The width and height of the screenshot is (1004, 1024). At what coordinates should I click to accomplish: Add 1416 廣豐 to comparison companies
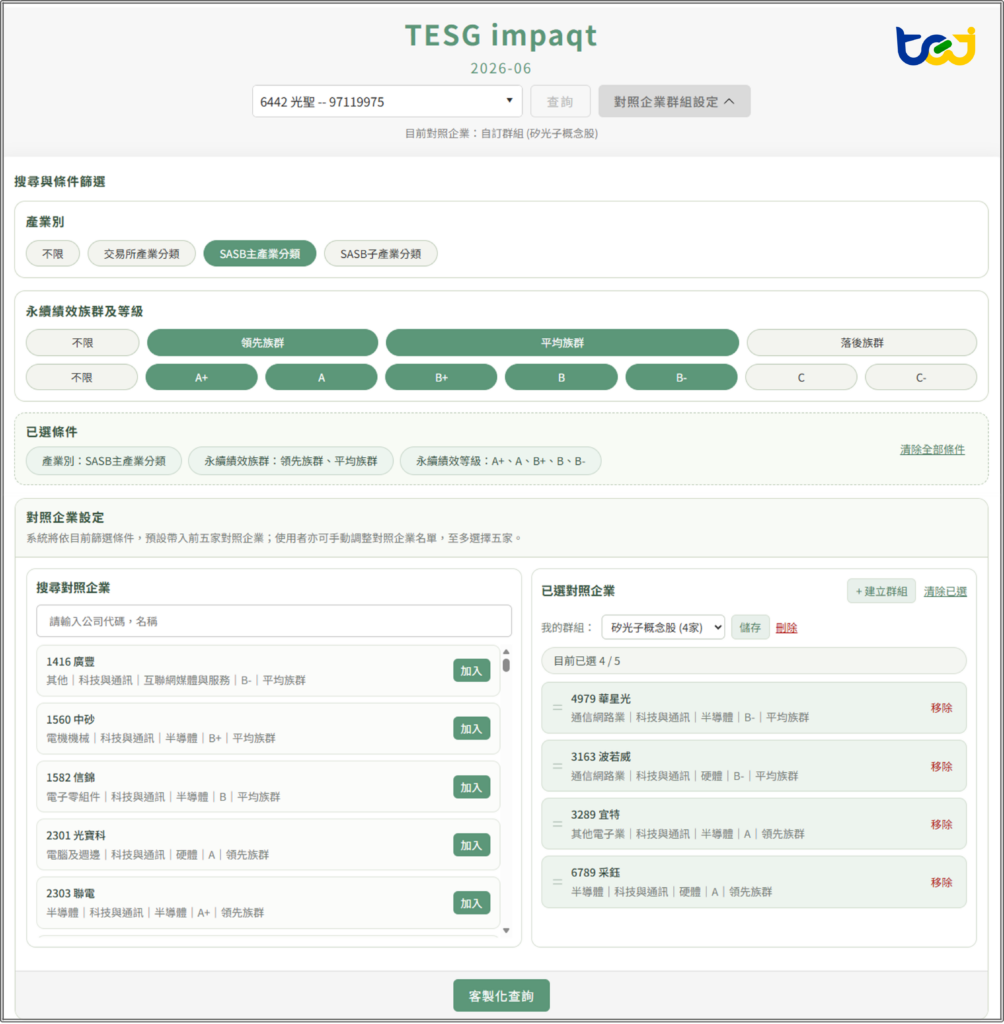point(472,671)
